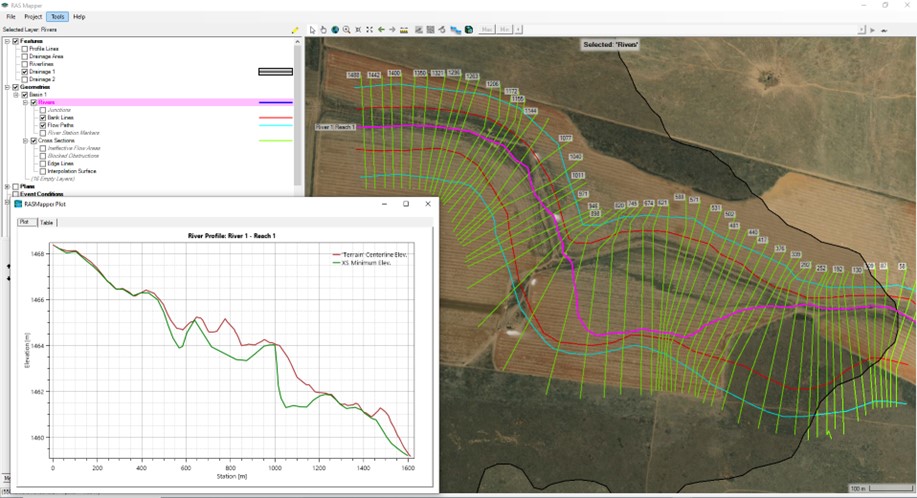Open the Tools menu
Viewport: 917px width, 498px height.
coord(57,17)
